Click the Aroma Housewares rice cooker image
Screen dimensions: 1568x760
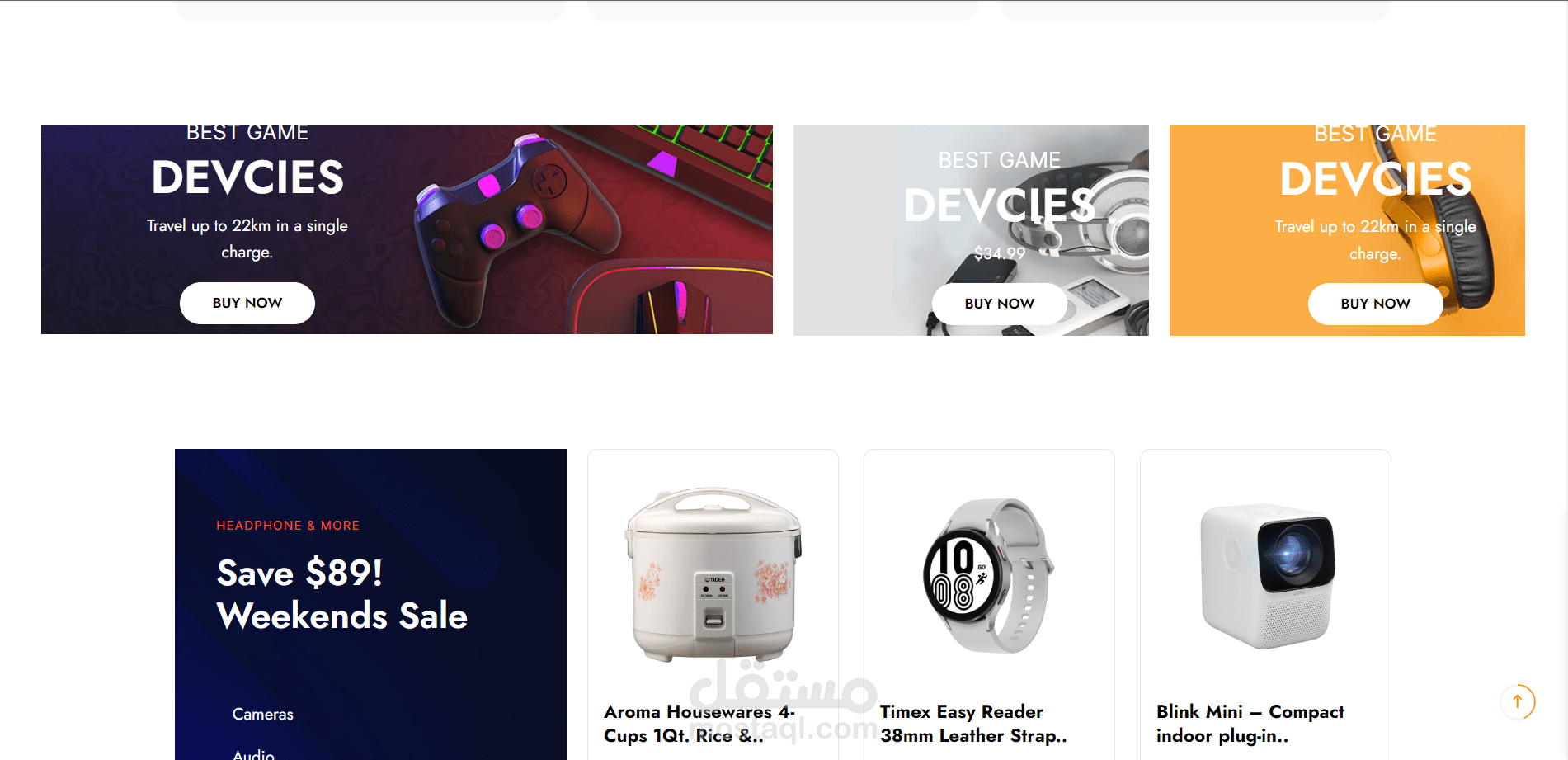(x=713, y=574)
